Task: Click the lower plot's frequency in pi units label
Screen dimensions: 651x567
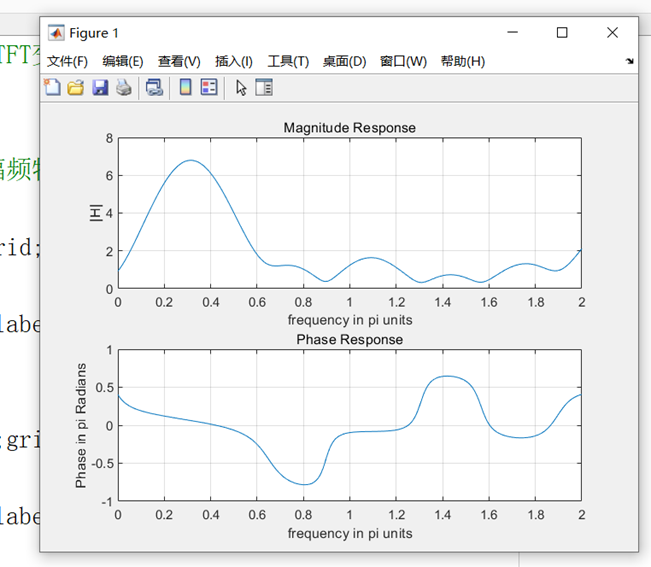Action: click(350, 533)
